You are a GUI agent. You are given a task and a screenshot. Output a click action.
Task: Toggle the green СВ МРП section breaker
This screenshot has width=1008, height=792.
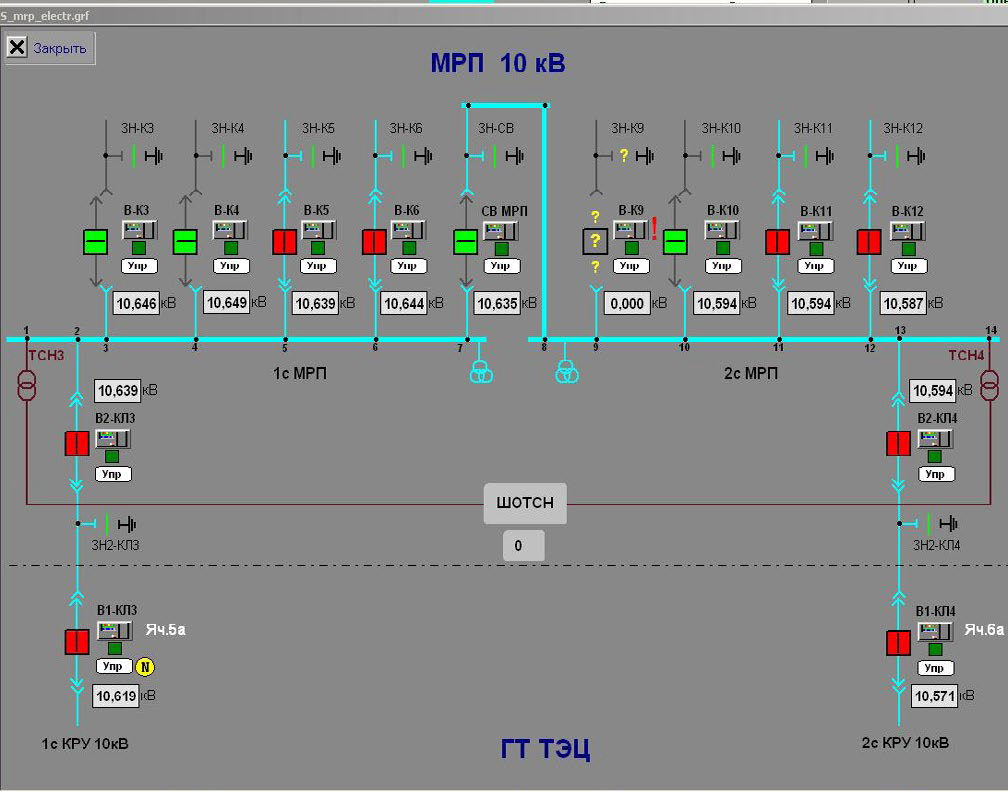coord(466,242)
